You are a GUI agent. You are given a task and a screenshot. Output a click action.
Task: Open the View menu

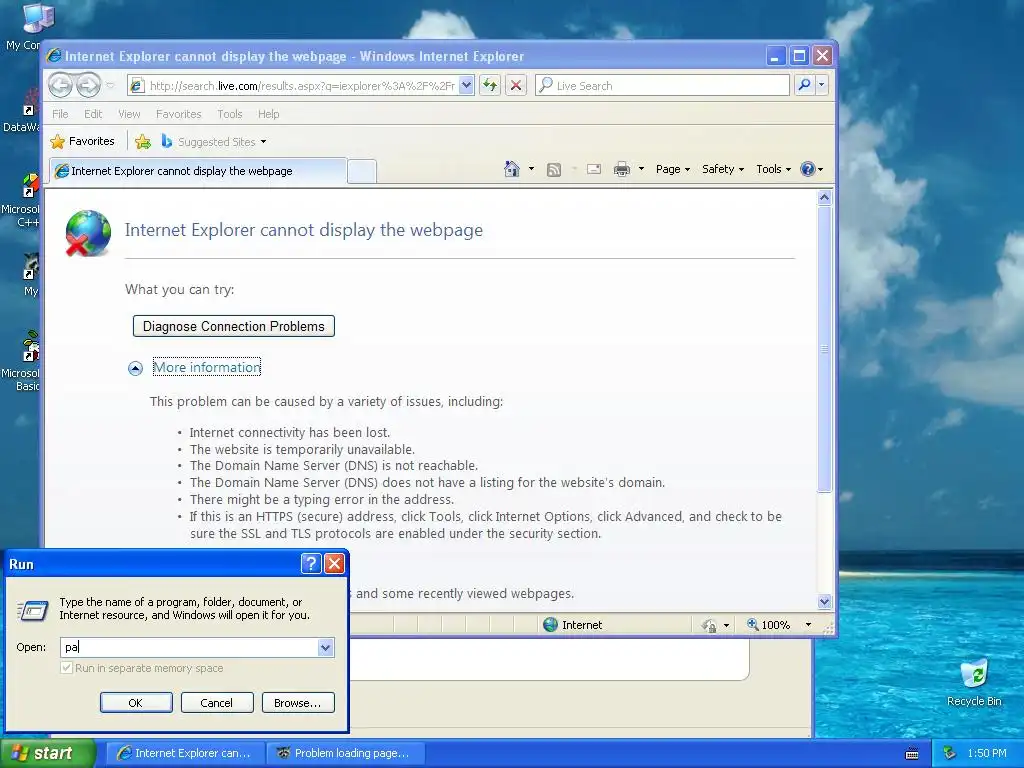click(129, 114)
